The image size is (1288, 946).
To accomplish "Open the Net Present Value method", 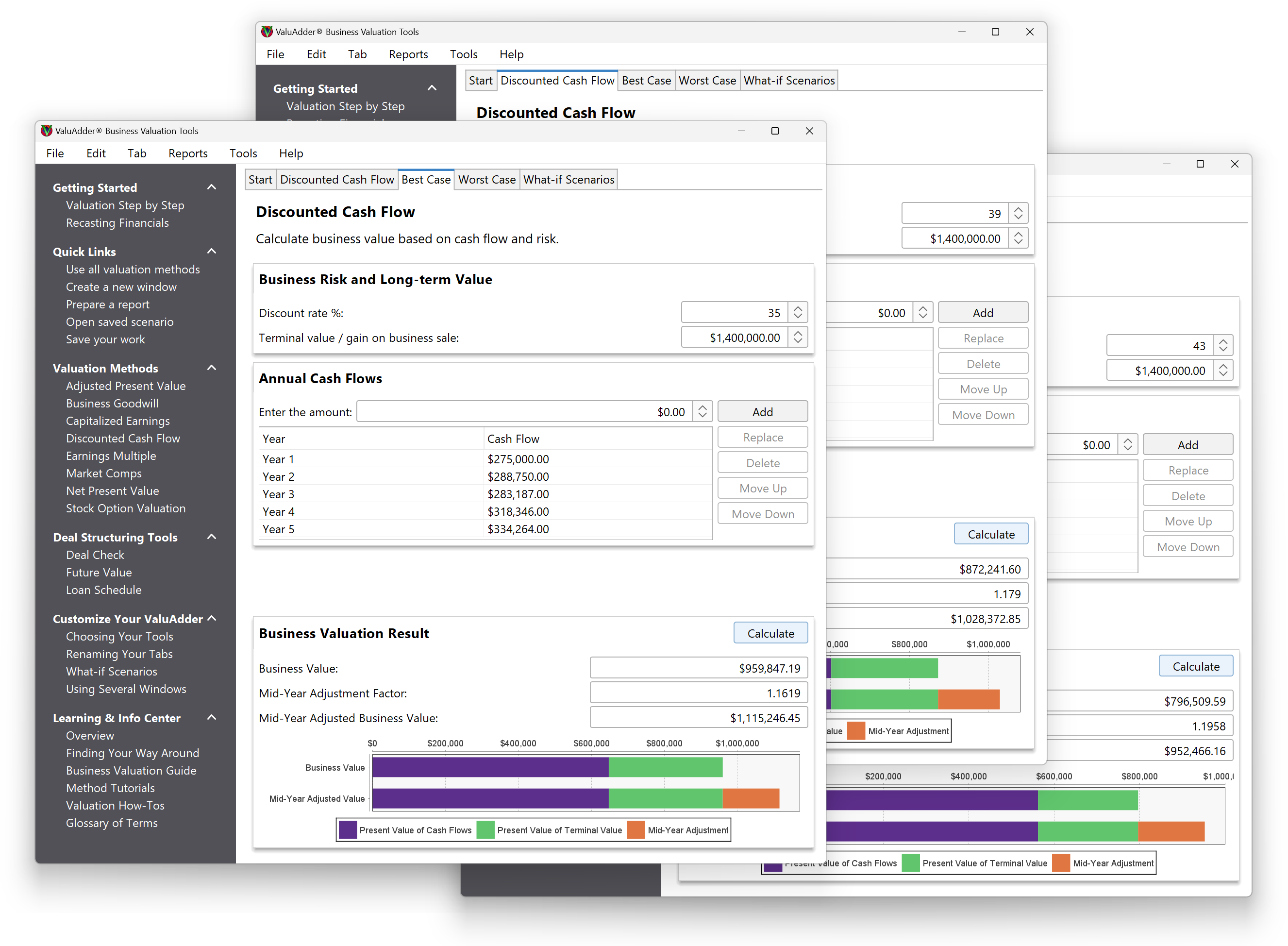I will coord(112,491).
